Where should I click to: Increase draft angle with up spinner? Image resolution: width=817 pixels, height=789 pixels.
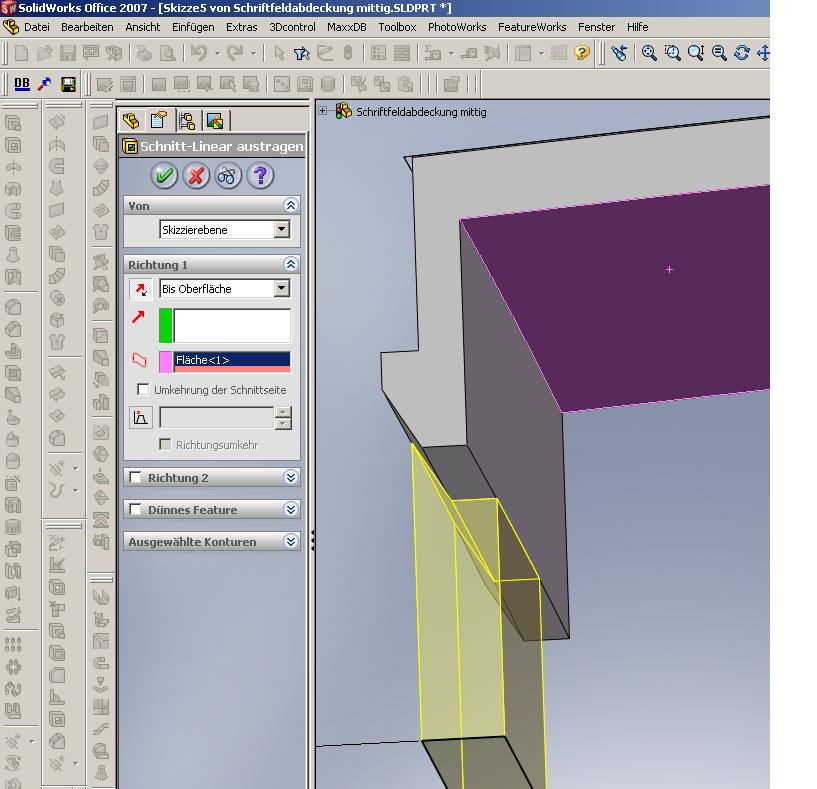click(x=283, y=412)
